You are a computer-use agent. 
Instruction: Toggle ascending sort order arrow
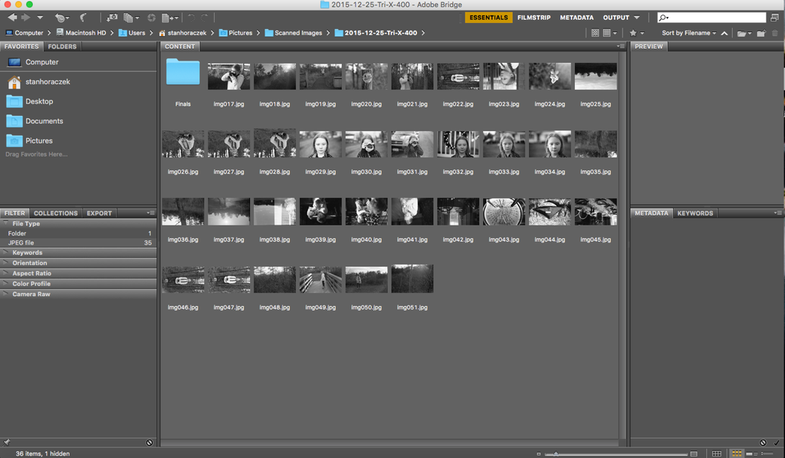725,33
